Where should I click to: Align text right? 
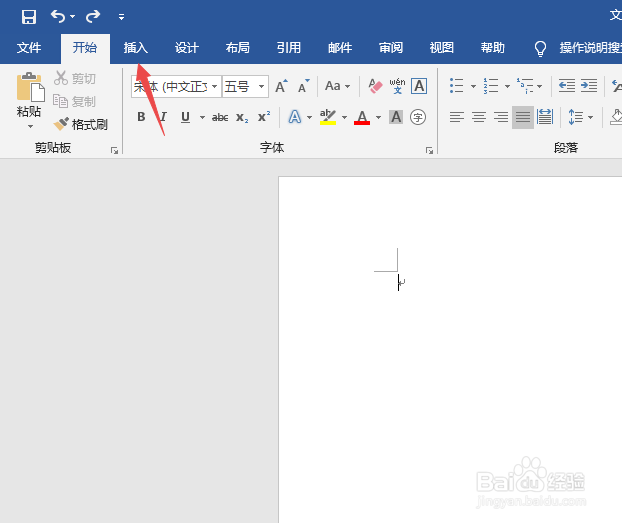coord(501,117)
